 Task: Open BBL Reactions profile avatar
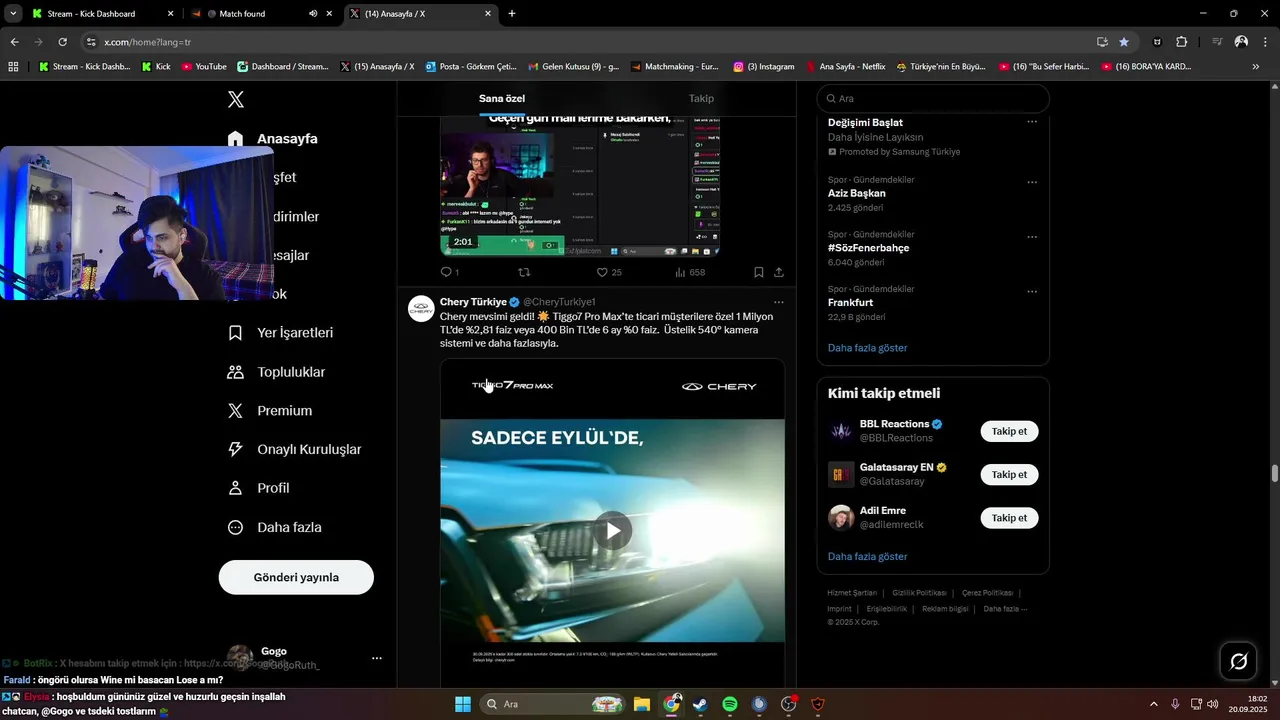coord(841,431)
